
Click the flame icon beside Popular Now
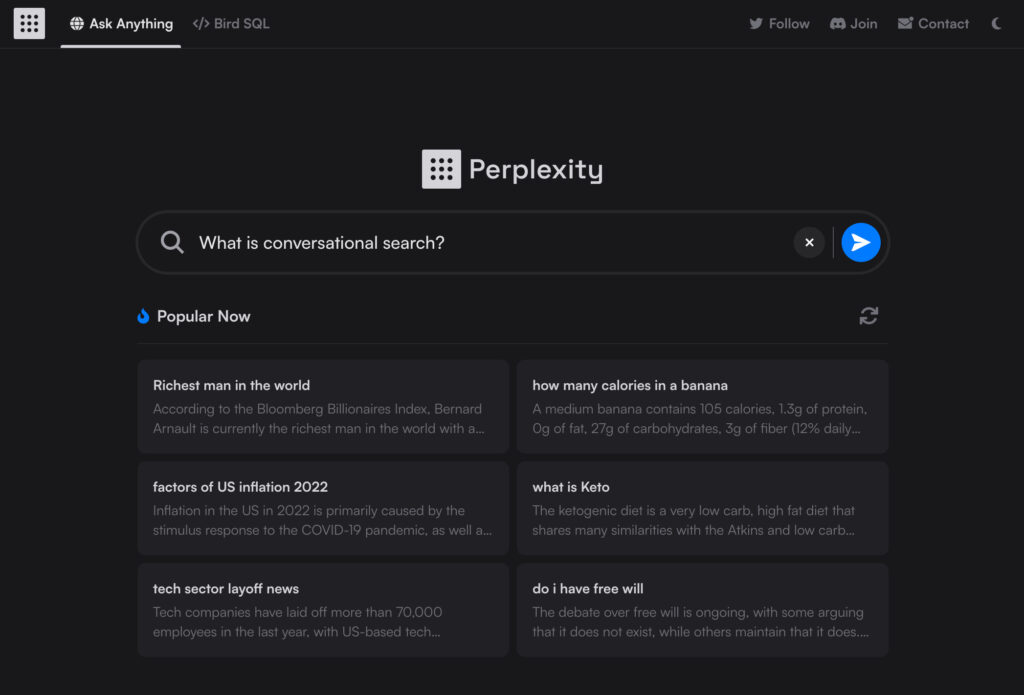(142, 316)
